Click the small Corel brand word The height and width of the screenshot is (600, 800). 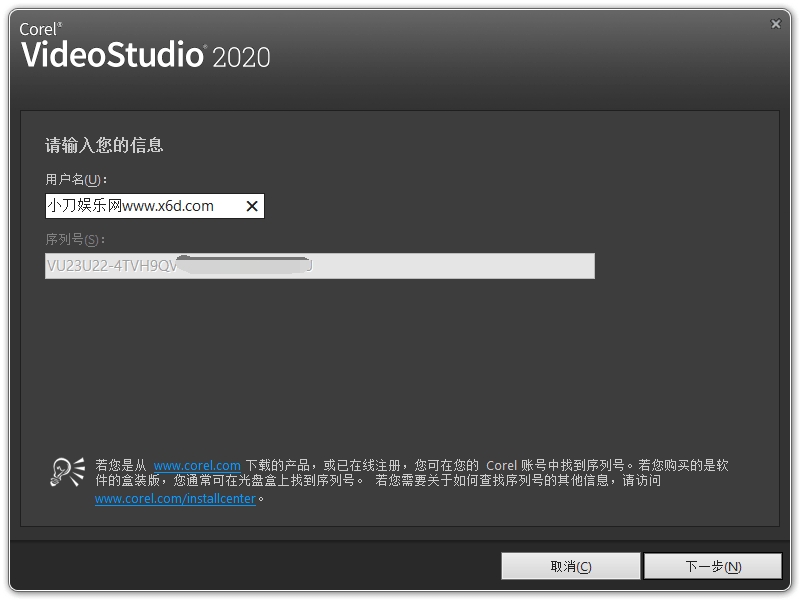[40, 29]
